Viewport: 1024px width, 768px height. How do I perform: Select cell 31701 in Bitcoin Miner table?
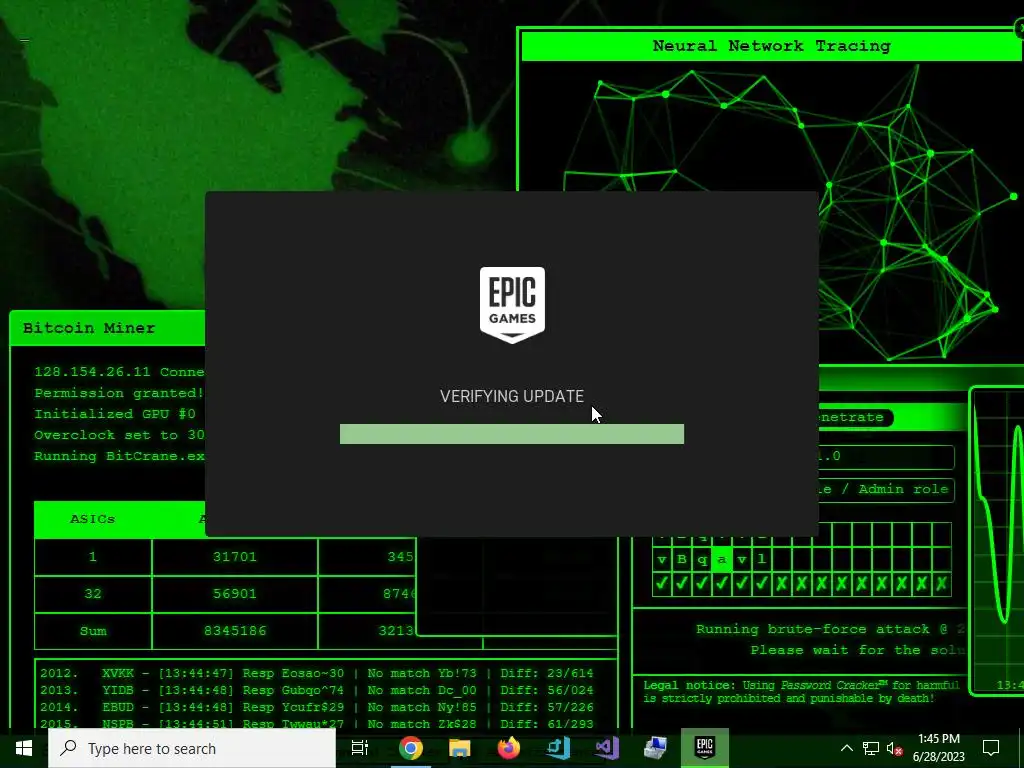[234, 556]
